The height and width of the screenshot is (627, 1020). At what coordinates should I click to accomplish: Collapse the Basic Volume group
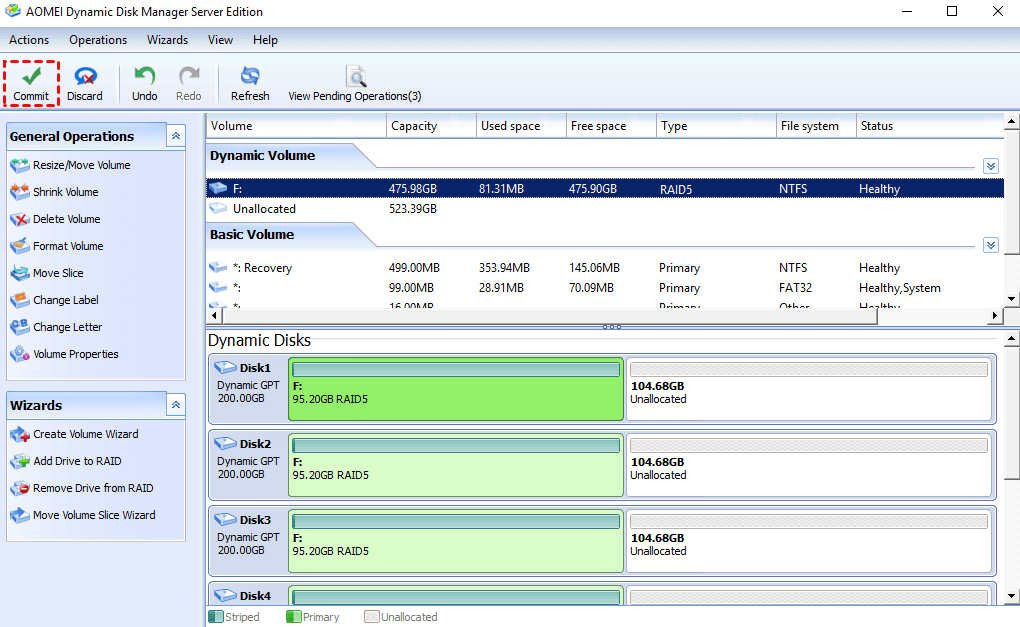click(x=990, y=245)
